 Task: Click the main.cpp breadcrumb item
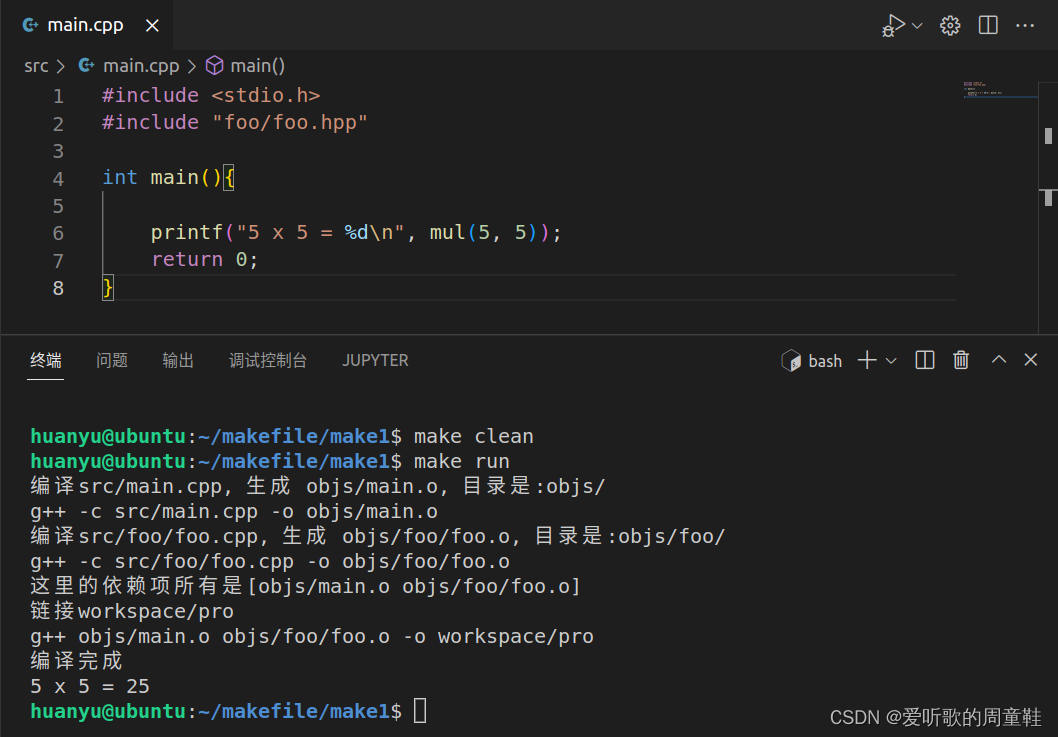pyautogui.click(x=141, y=66)
